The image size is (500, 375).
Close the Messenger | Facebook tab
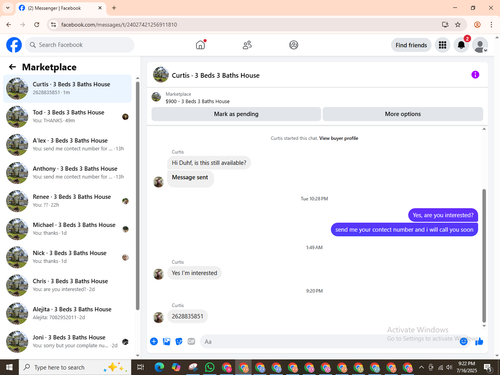(100, 8)
